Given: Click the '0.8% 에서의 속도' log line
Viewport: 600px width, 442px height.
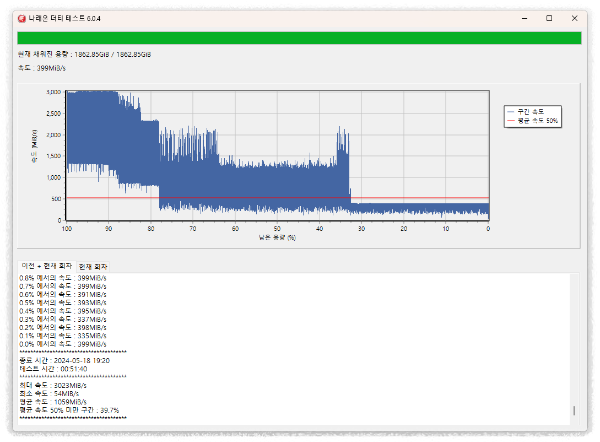Looking at the screenshot, I should (63, 278).
